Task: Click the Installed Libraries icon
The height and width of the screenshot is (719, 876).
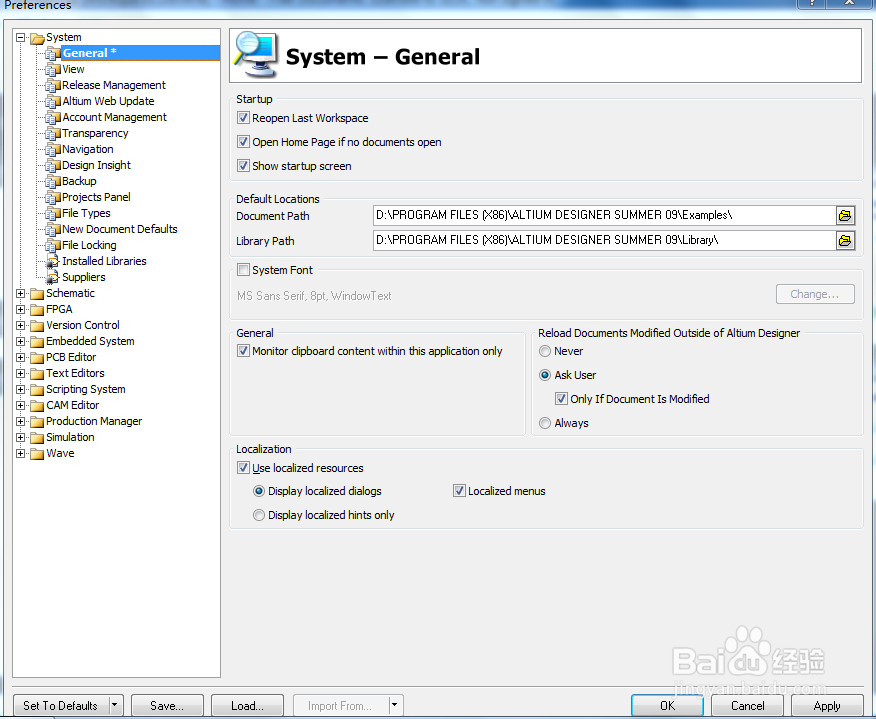Action: click(x=53, y=261)
